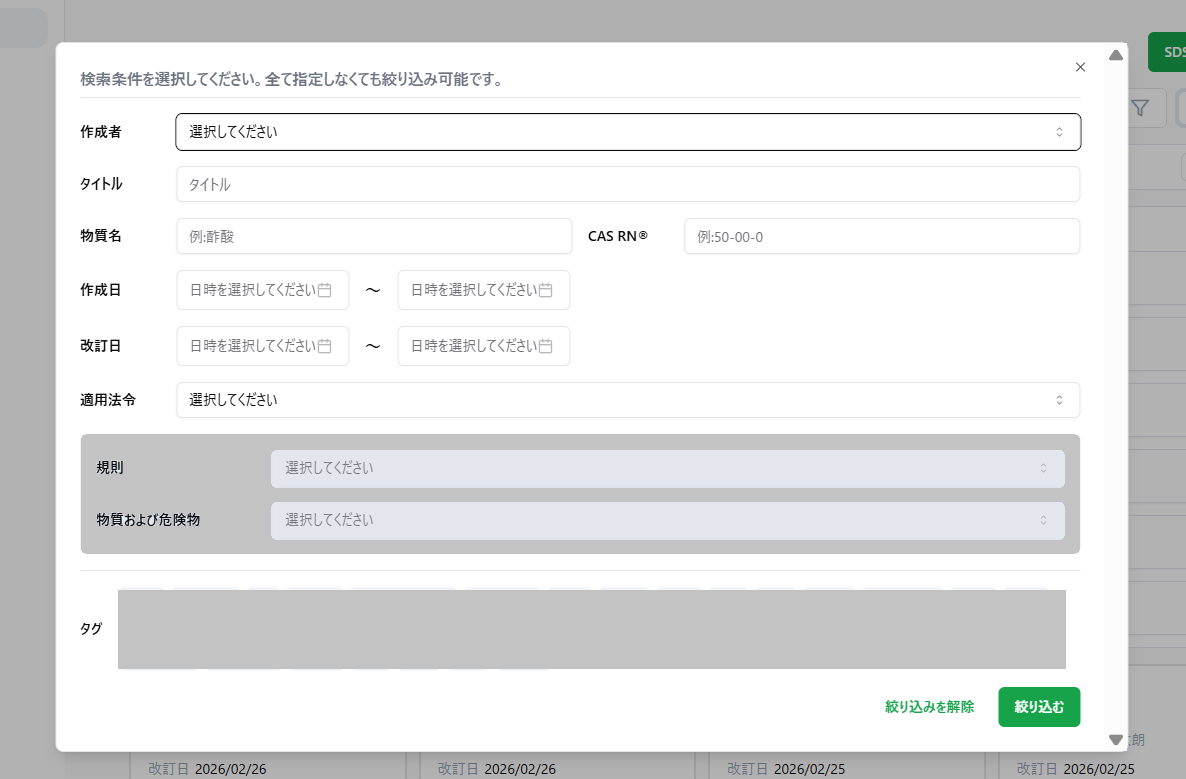Select the 作成日 start date field
The width and height of the screenshot is (1186, 779).
252,290
